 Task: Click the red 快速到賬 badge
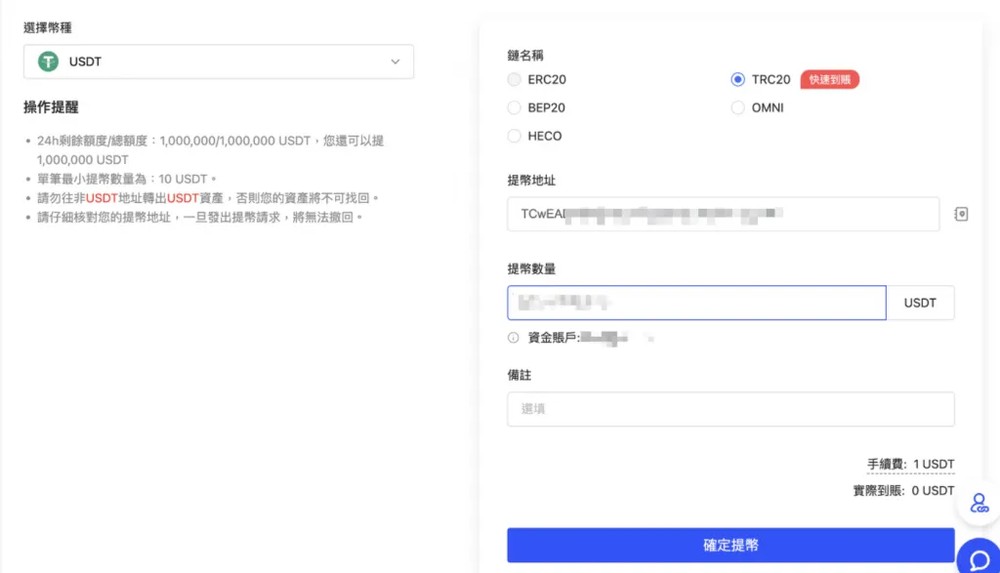[830, 80]
